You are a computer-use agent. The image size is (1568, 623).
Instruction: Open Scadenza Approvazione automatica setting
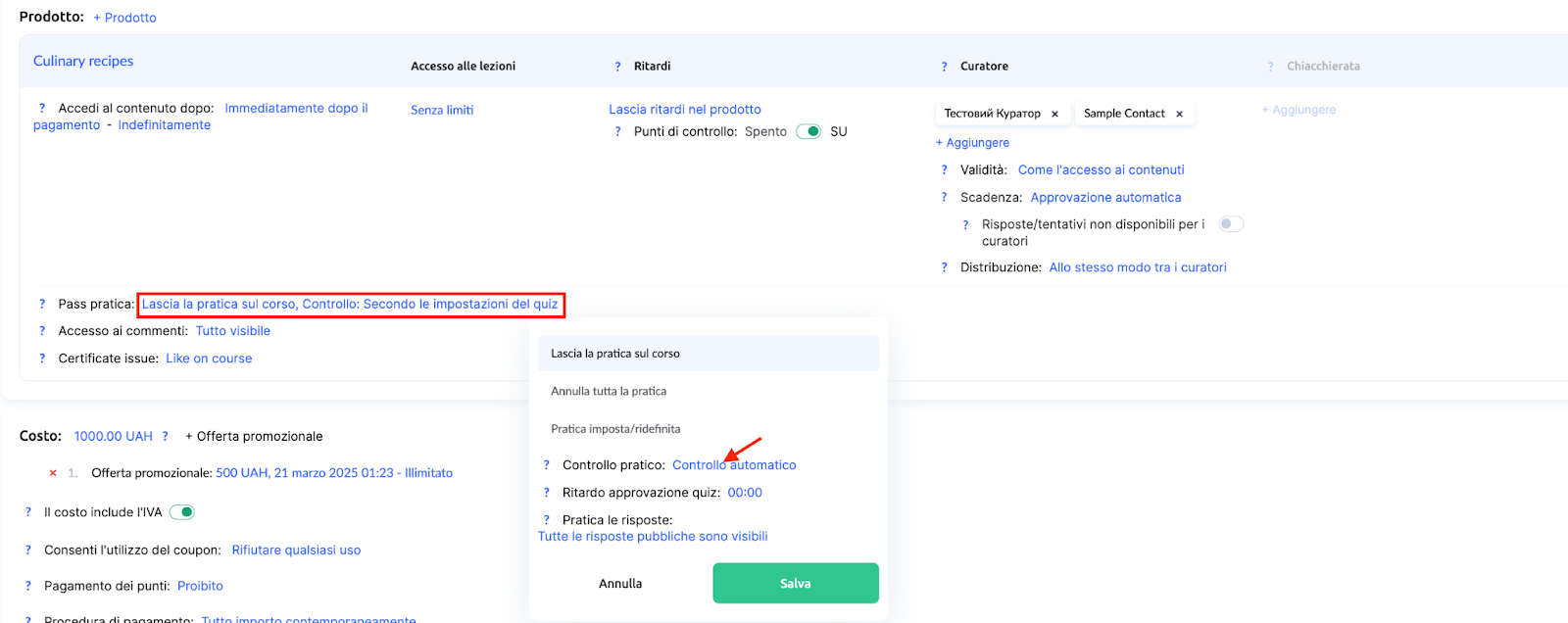click(1105, 198)
